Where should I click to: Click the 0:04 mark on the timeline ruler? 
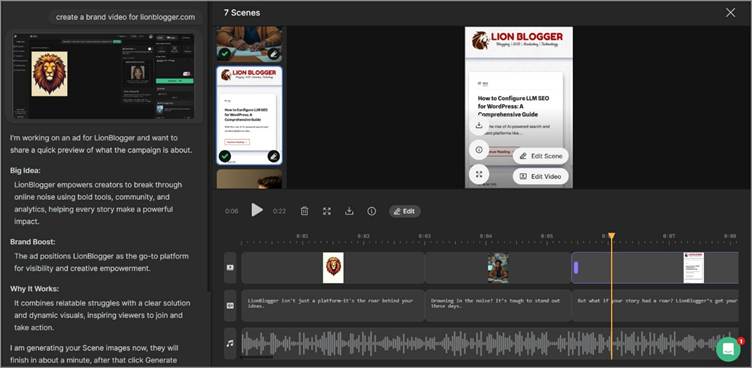pos(486,236)
